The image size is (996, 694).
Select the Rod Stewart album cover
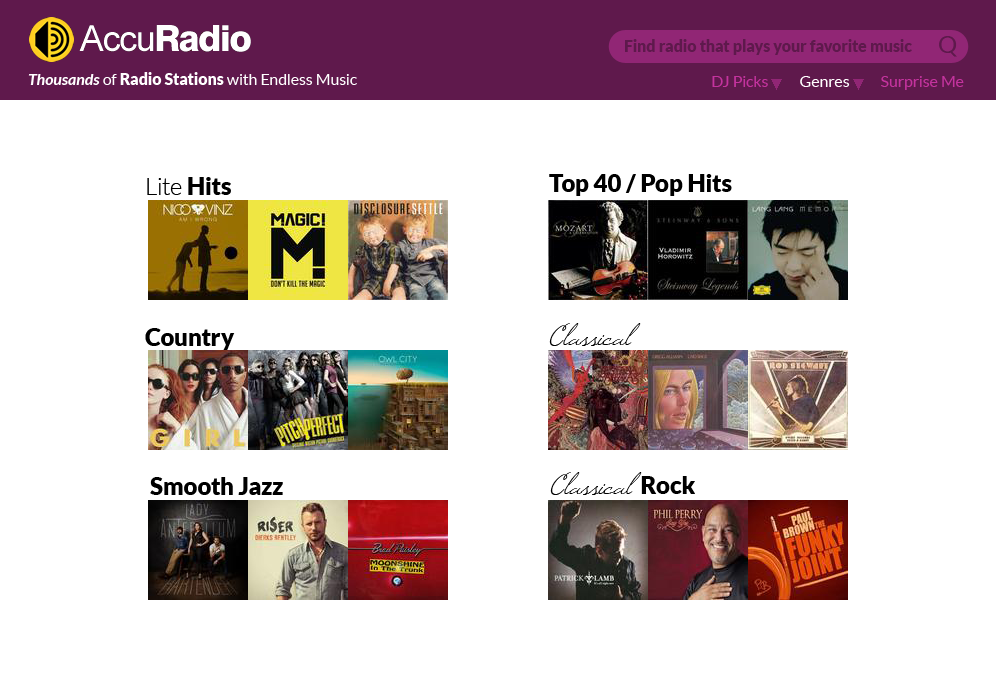click(798, 400)
